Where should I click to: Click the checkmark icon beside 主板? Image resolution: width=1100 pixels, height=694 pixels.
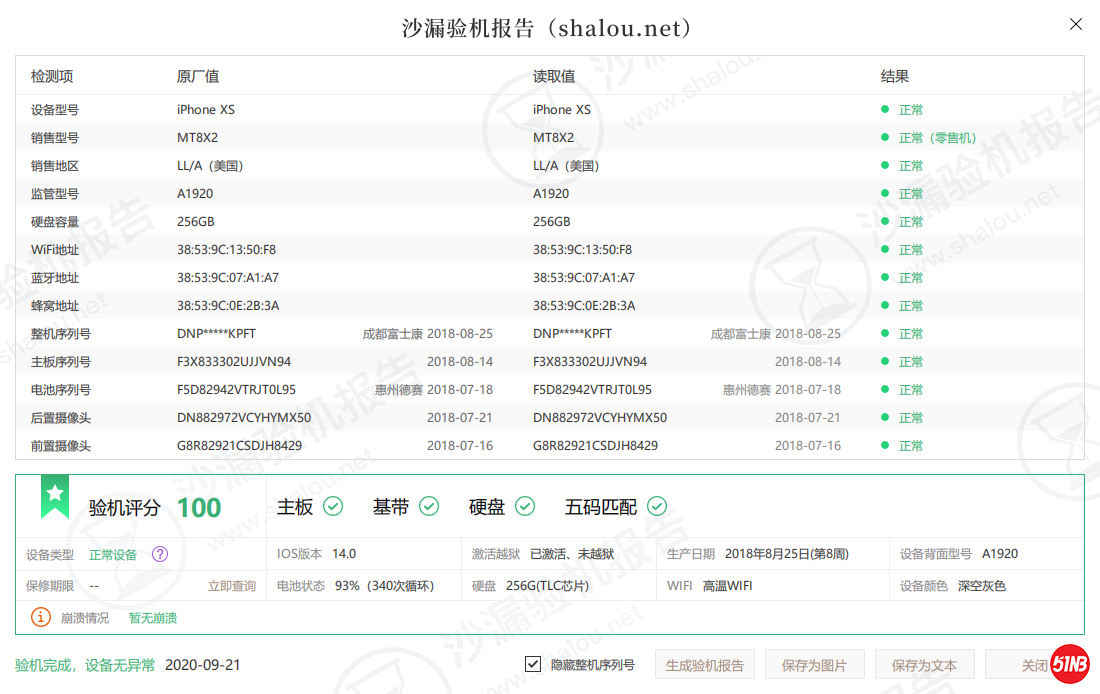333,507
